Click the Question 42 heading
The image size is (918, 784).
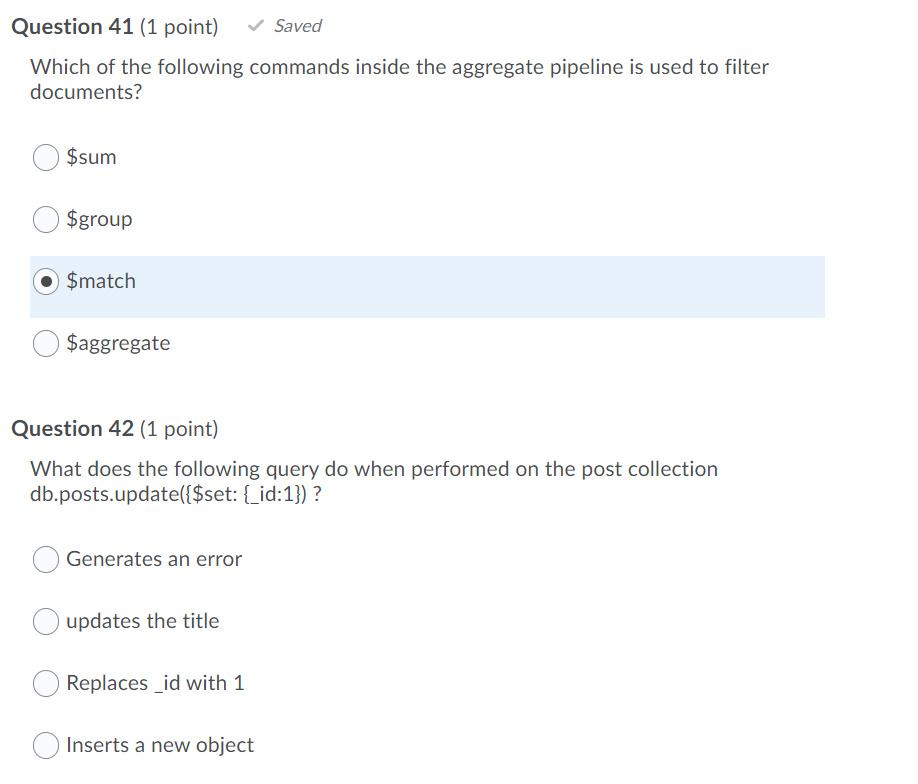tap(70, 428)
